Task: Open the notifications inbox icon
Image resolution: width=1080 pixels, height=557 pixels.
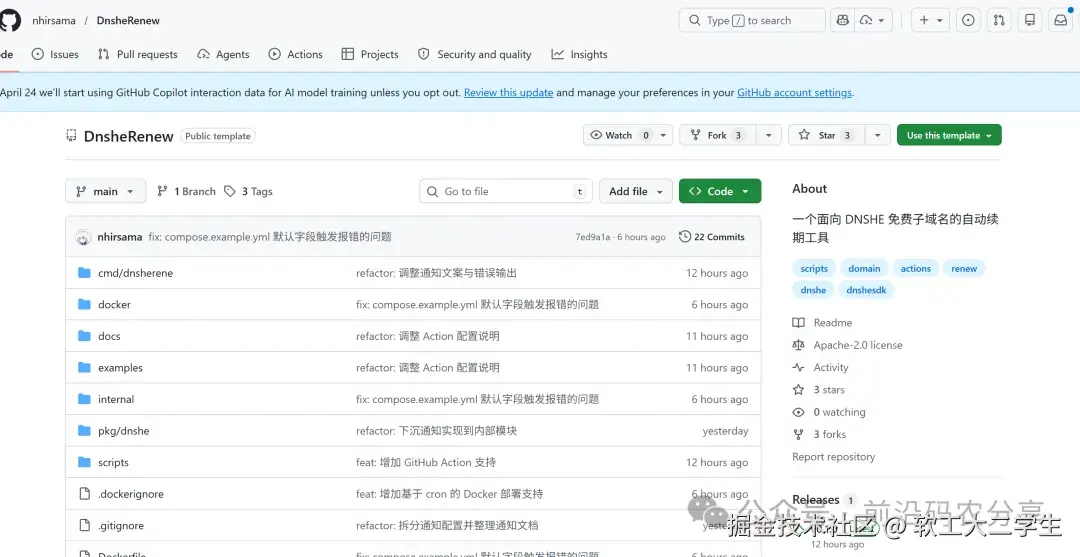Action: pyautogui.click(x=1061, y=21)
